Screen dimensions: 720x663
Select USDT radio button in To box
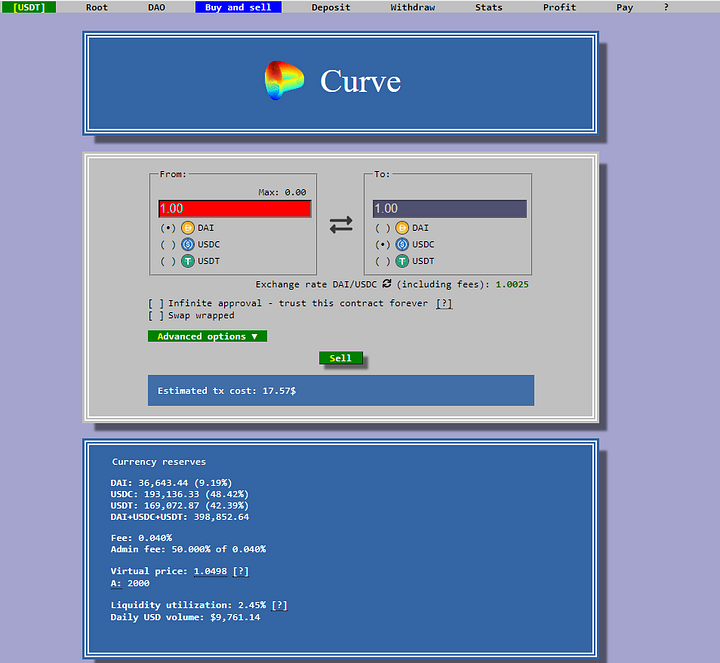[x=382, y=261]
